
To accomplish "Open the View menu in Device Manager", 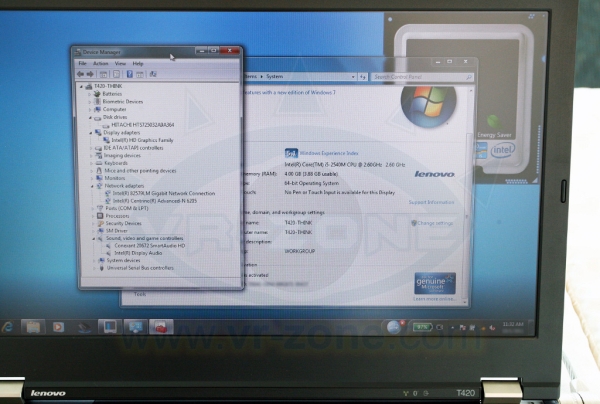I will coord(120,64).
